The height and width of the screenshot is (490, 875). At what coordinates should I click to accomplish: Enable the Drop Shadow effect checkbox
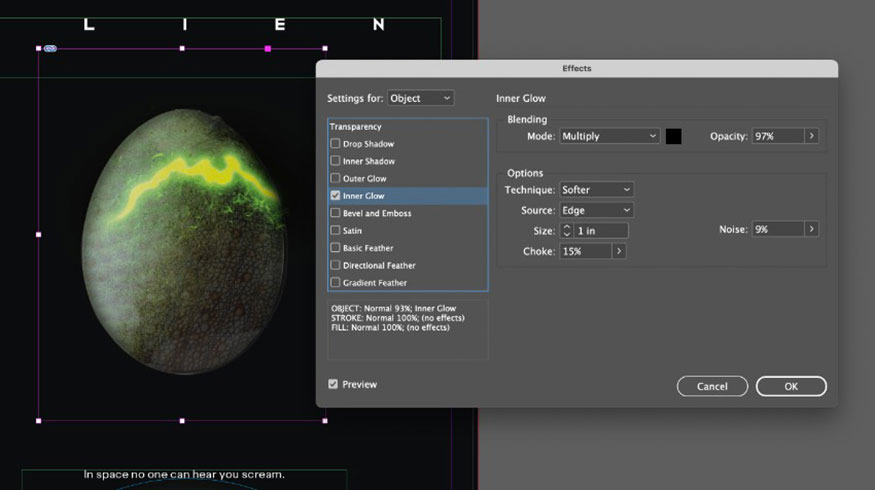click(335, 143)
